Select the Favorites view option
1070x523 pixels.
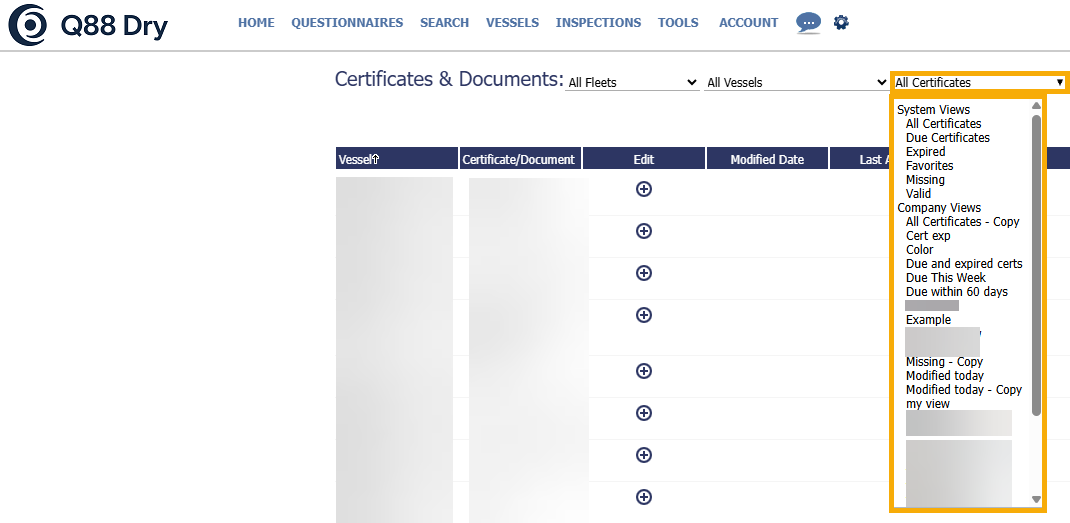click(x=929, y=166)
